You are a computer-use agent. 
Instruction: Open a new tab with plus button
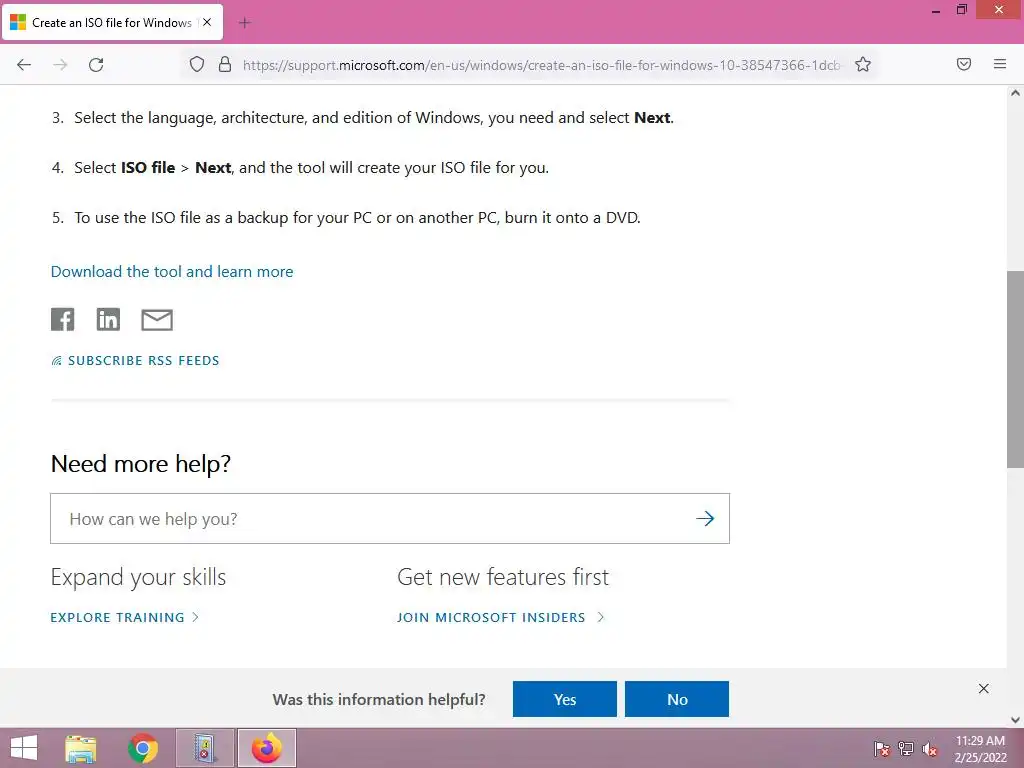click(x=245, y=23)
